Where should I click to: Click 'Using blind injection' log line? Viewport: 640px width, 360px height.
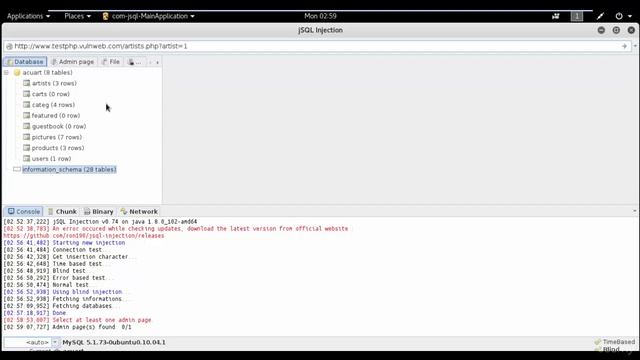[x=68, y=292]
